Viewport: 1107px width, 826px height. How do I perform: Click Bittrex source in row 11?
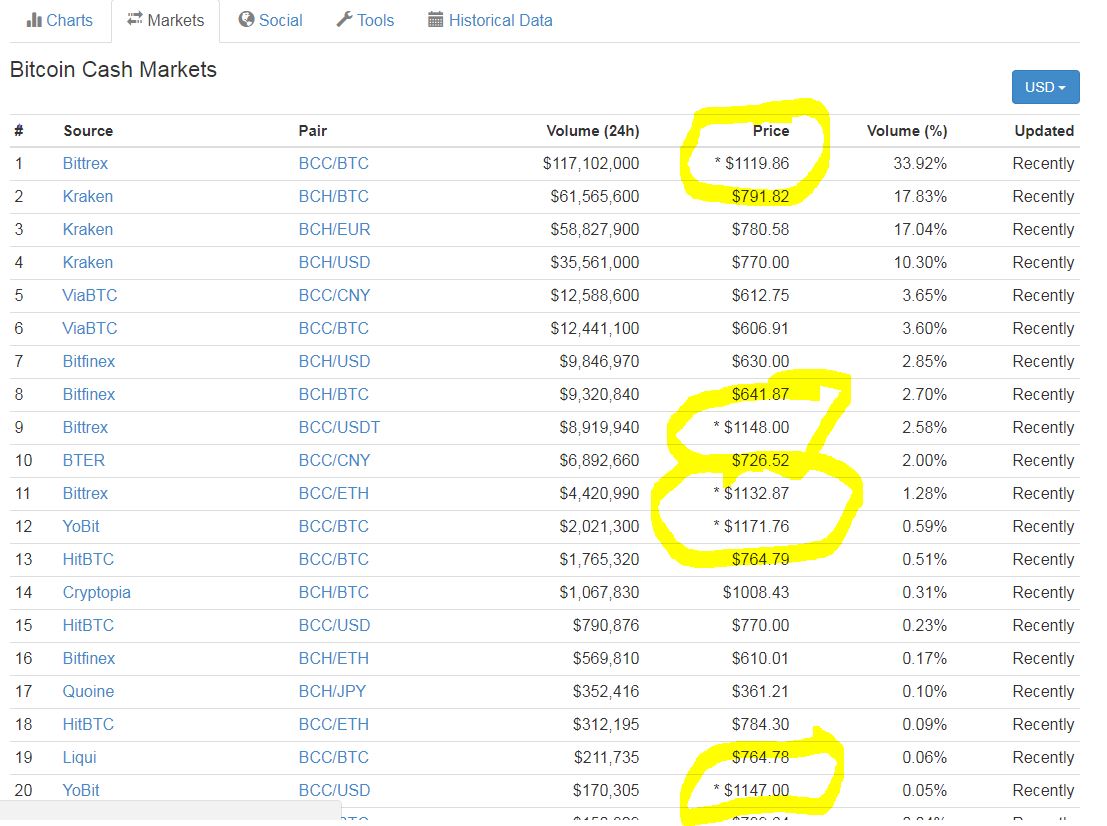pos(85,493)
